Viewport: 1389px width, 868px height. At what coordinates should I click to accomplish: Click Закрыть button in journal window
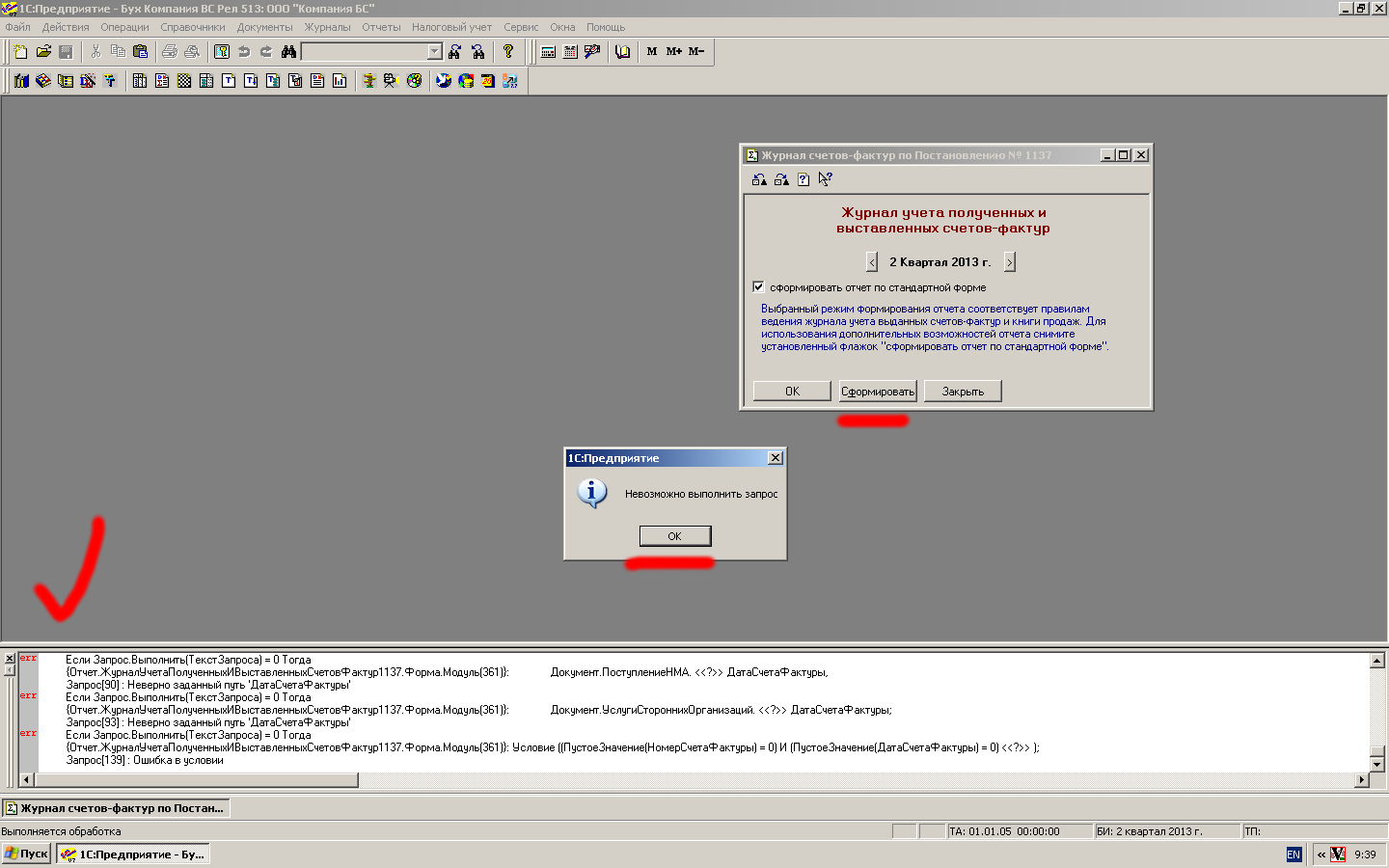click(963, 392)
